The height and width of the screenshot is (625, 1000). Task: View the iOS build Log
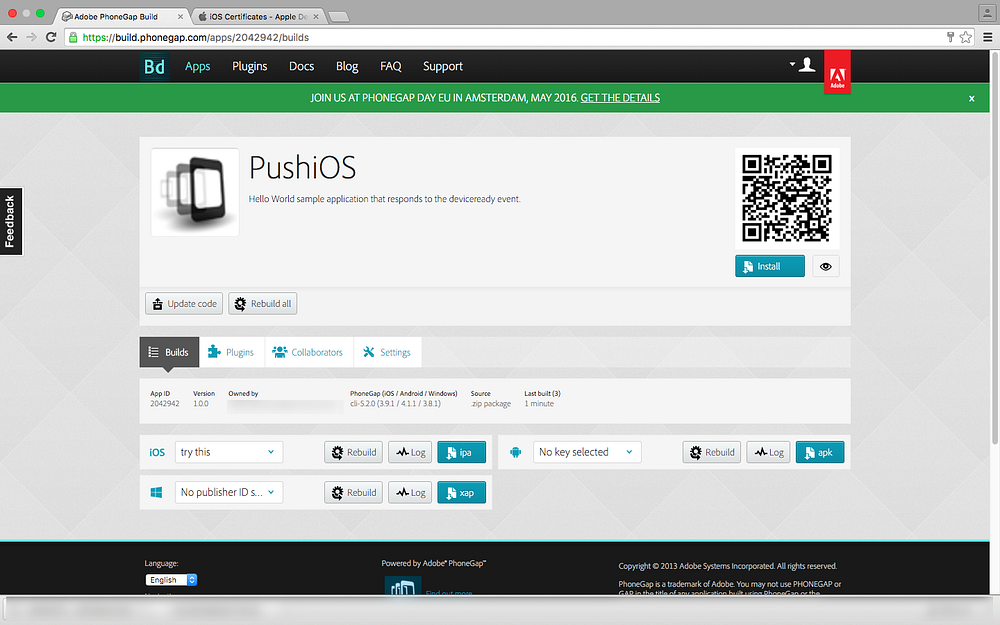coord(410,452)
